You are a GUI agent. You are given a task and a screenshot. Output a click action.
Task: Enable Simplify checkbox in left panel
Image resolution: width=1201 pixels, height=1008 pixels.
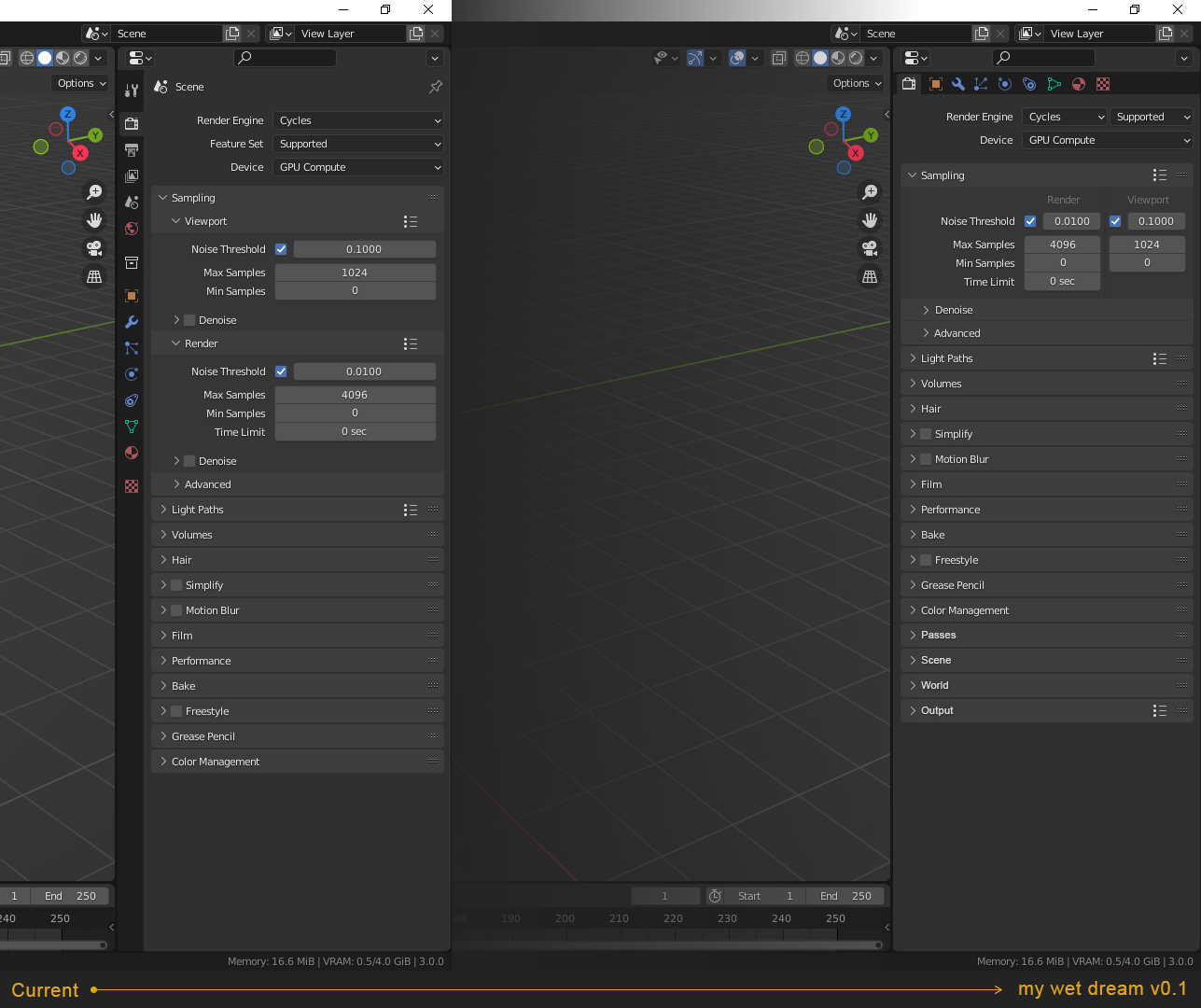[x=176, y=585]
